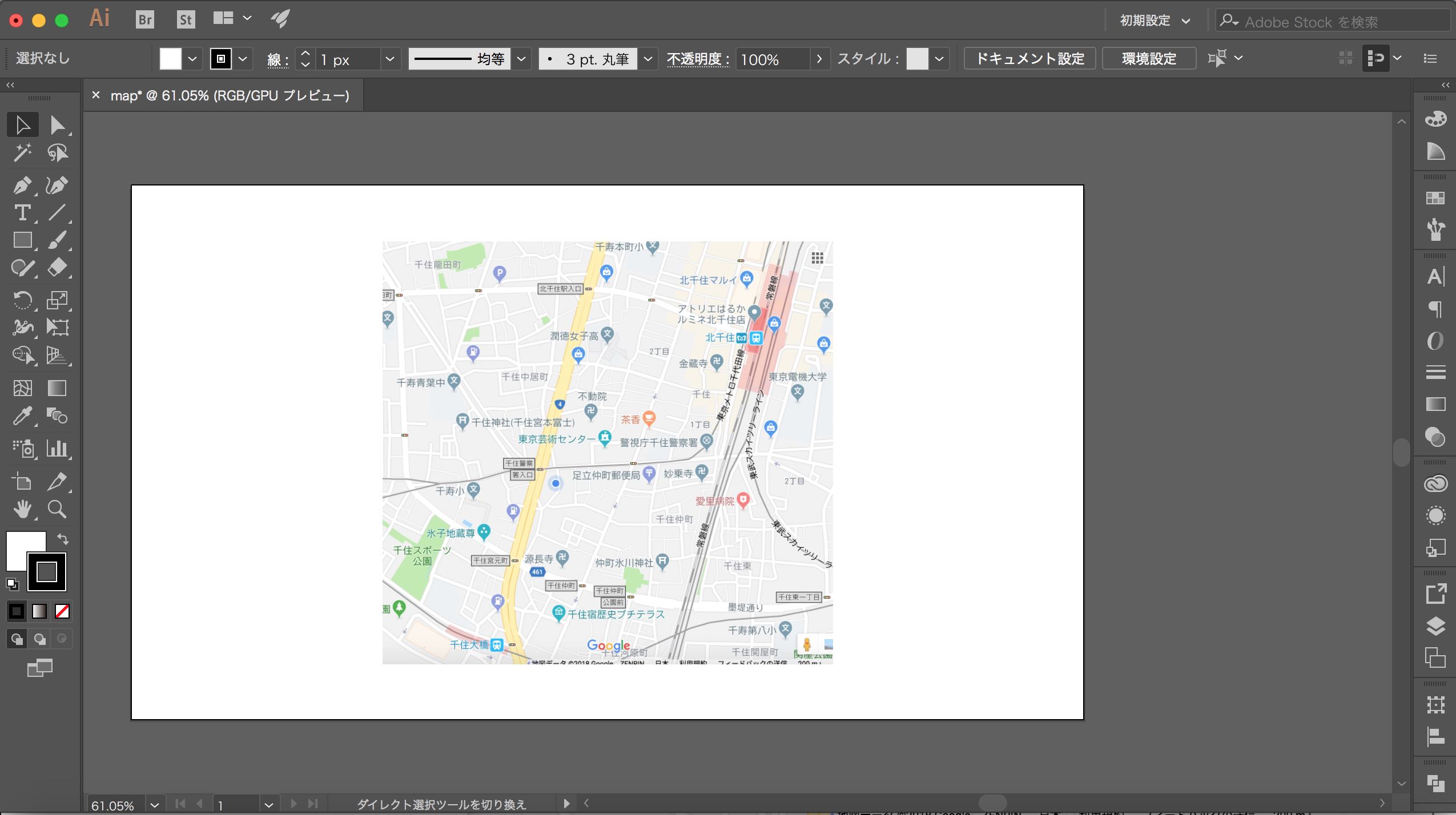
Task: Open the 初期設定 workspace switcher
Action: pyautogui.click(x=1155, y=21)
